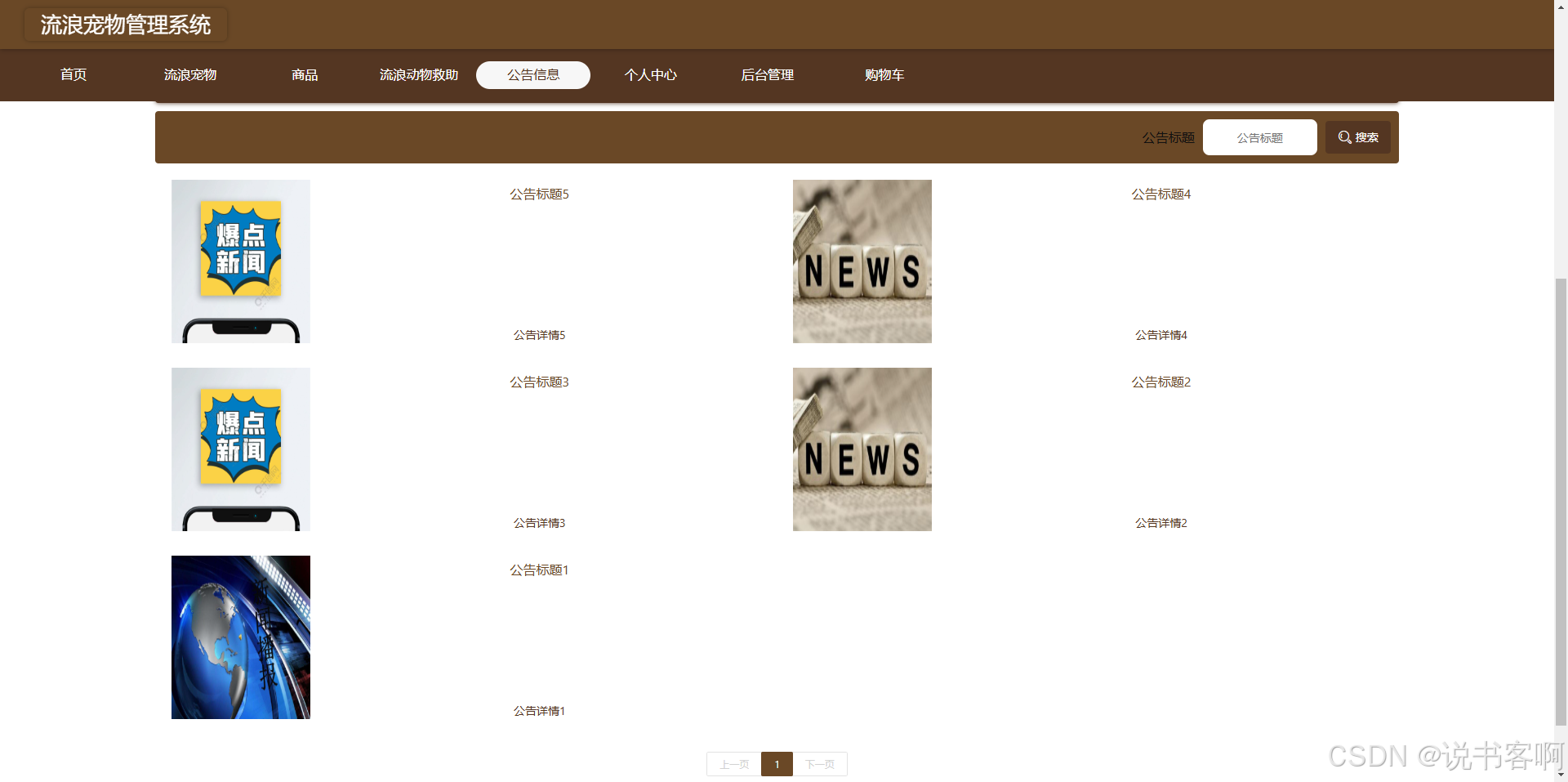Click the 公告标题2 title
The height and width of the screenshot is (782, 1568).
click(x=1161, y=382)
